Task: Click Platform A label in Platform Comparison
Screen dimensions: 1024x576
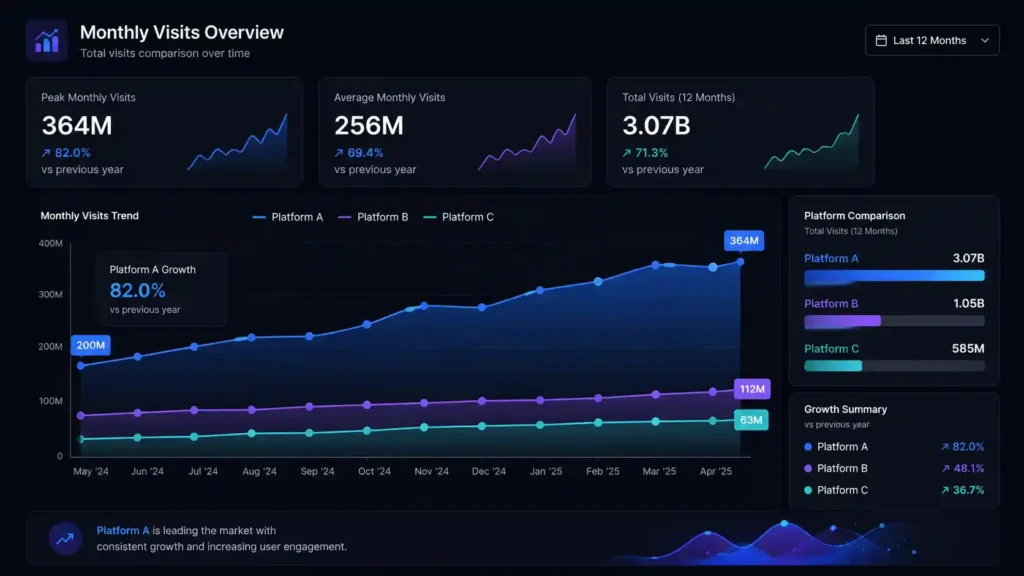Action: coord(831,259)
